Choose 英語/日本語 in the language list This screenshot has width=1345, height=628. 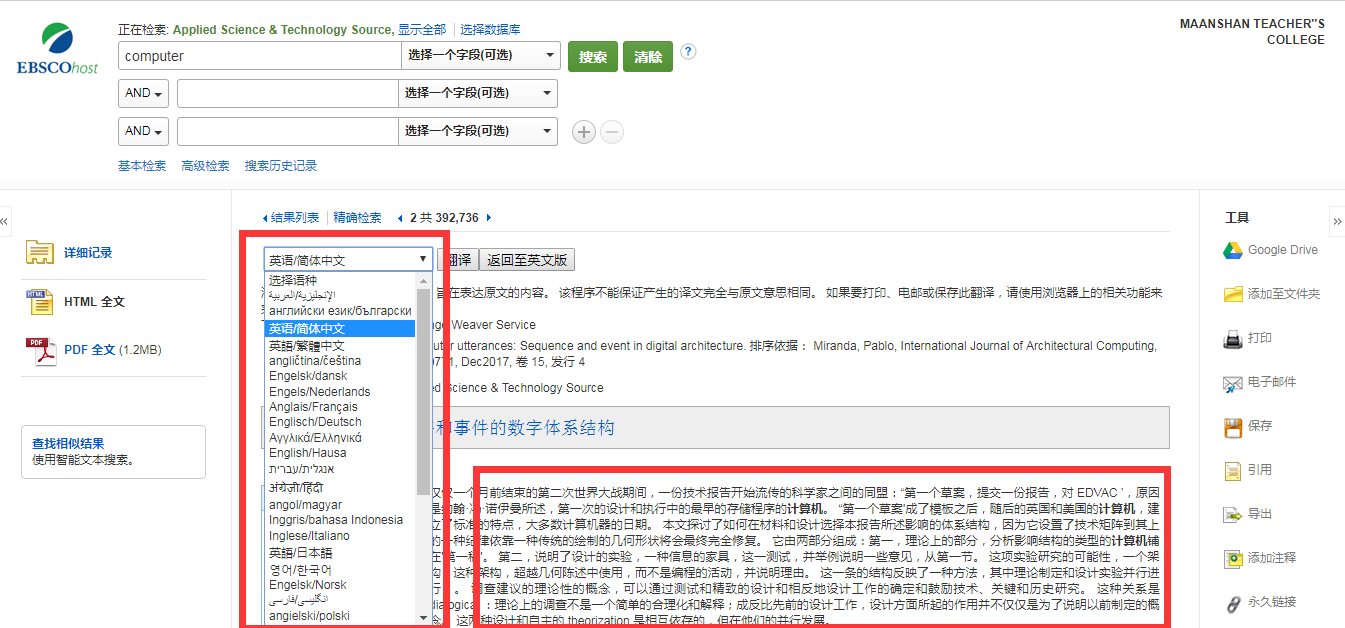[x=300, y=553]
